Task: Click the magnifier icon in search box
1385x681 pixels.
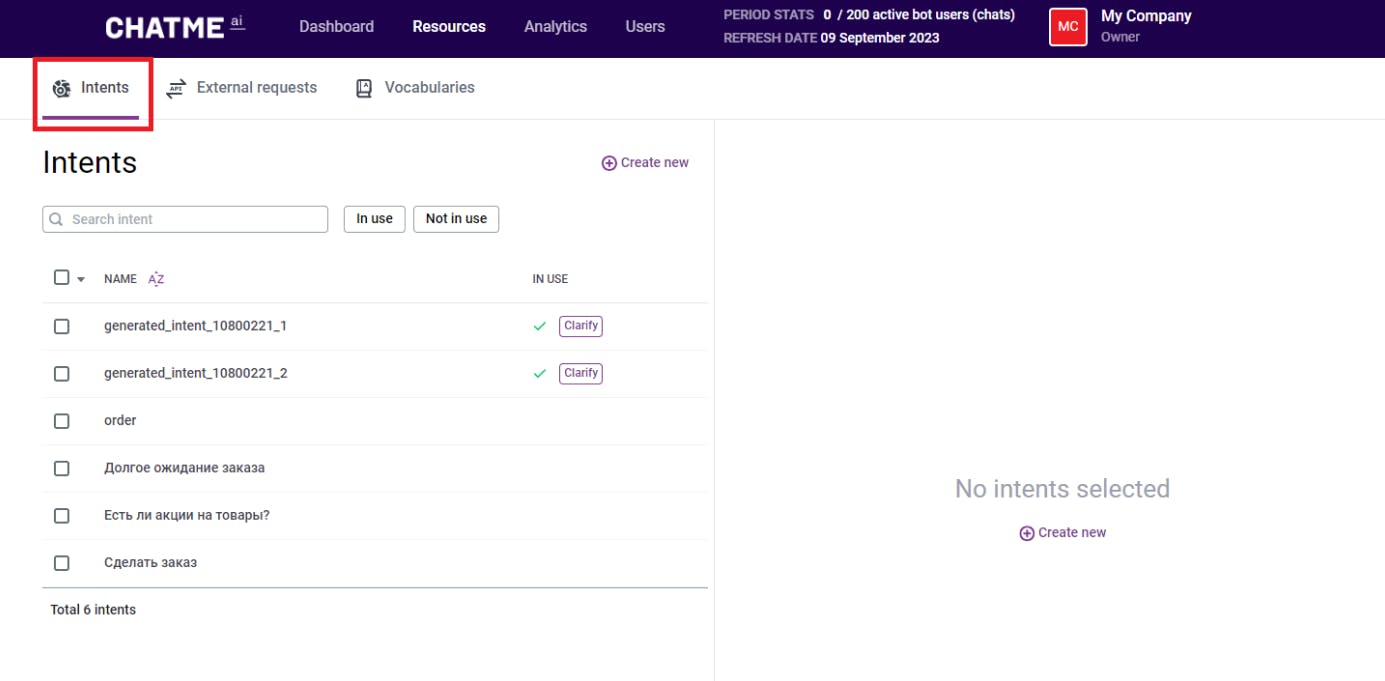Action: point(56,219)
